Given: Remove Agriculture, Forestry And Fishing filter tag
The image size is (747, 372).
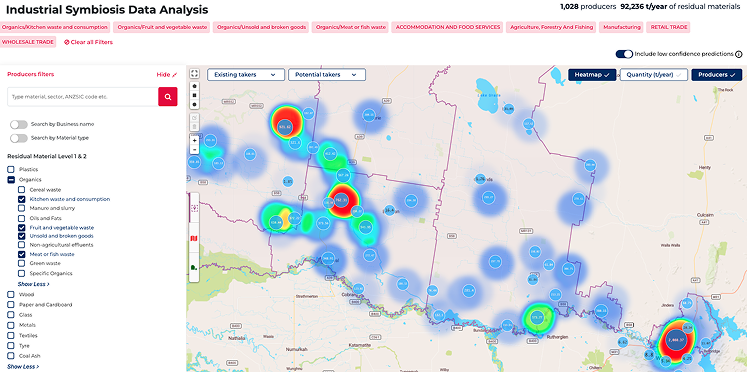Looking at the screenshot, I should coord(551,27).
